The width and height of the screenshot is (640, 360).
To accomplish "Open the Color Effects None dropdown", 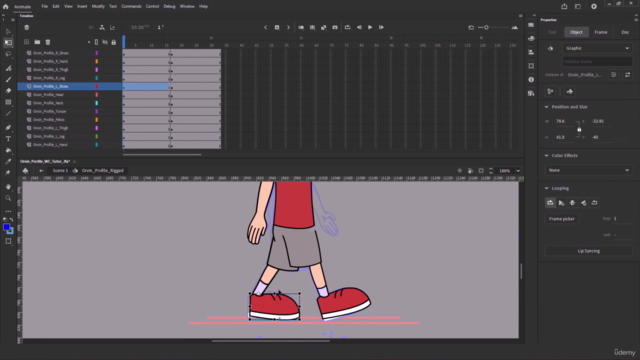I will coord(589,170).
